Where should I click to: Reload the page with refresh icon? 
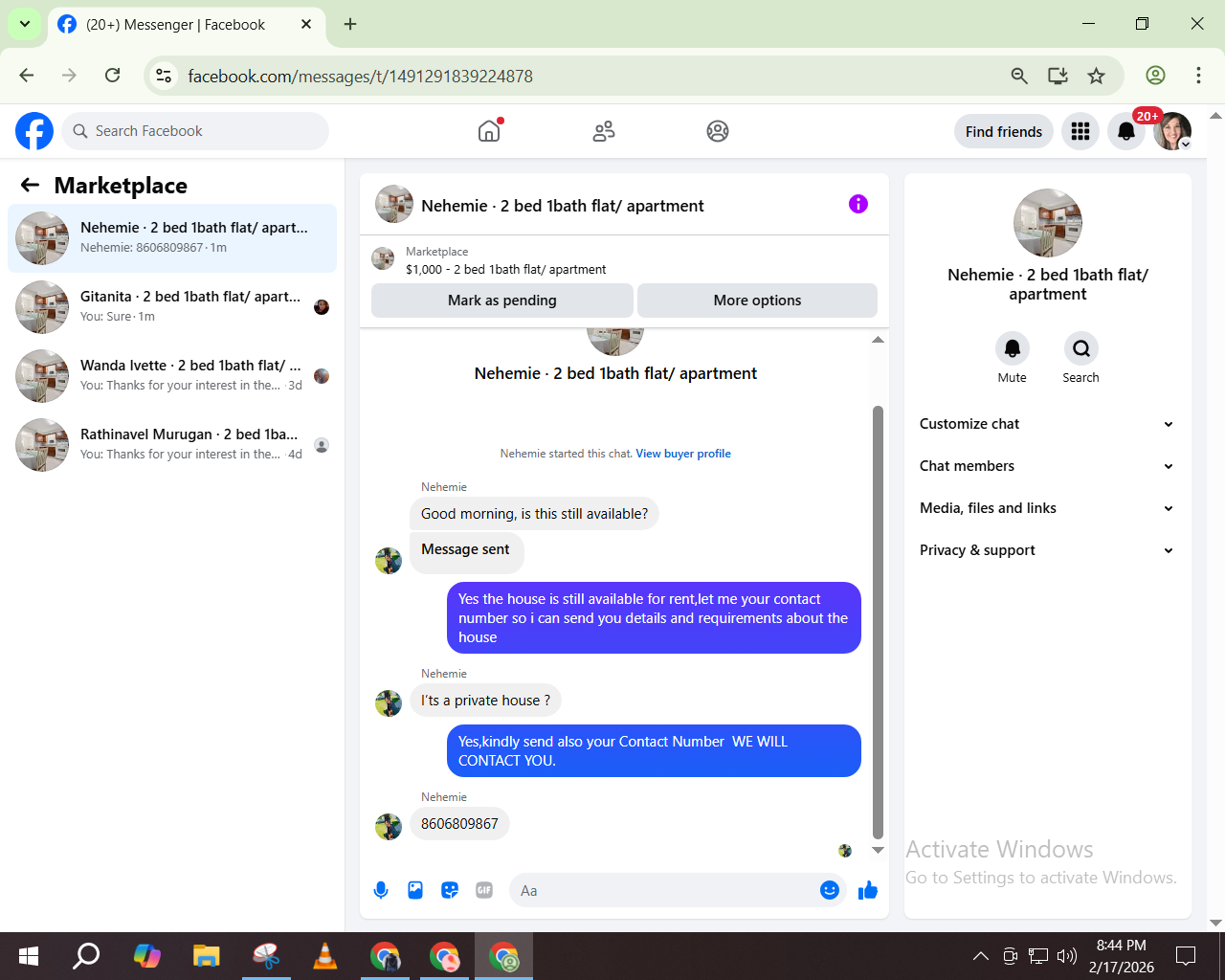coord(113,76)
